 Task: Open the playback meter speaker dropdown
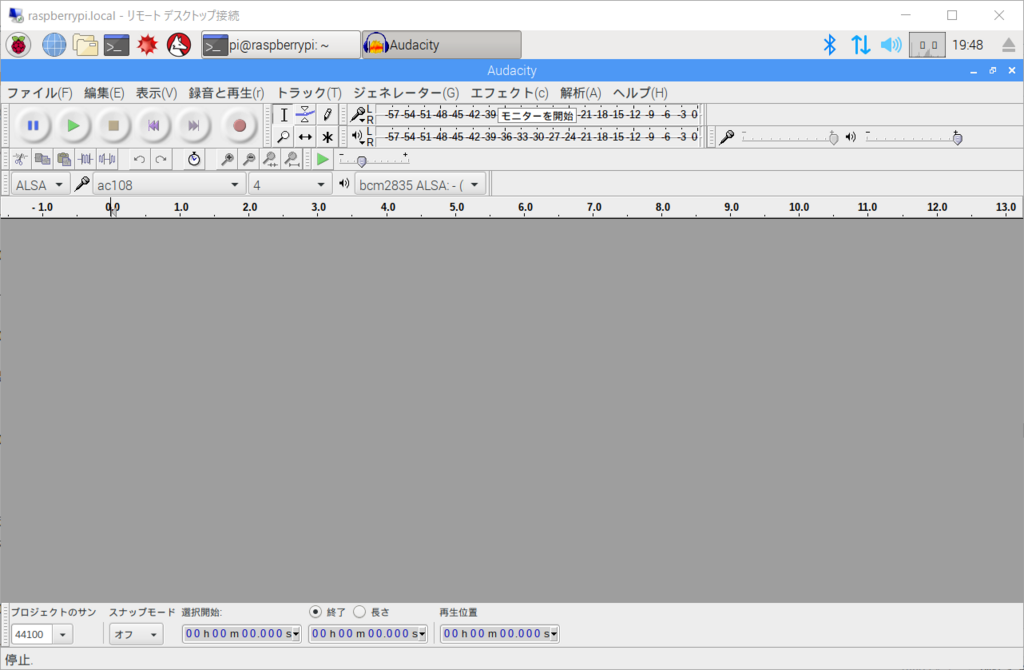pos(357,137)
